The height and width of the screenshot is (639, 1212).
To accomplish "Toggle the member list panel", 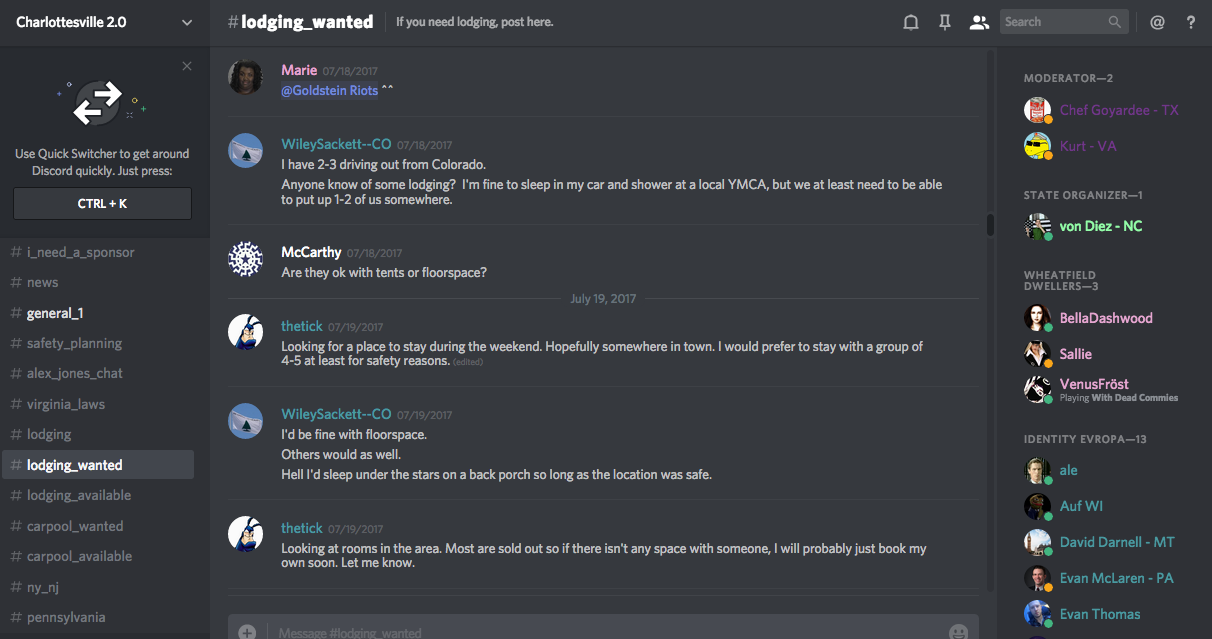I will [x=979, y=22].
